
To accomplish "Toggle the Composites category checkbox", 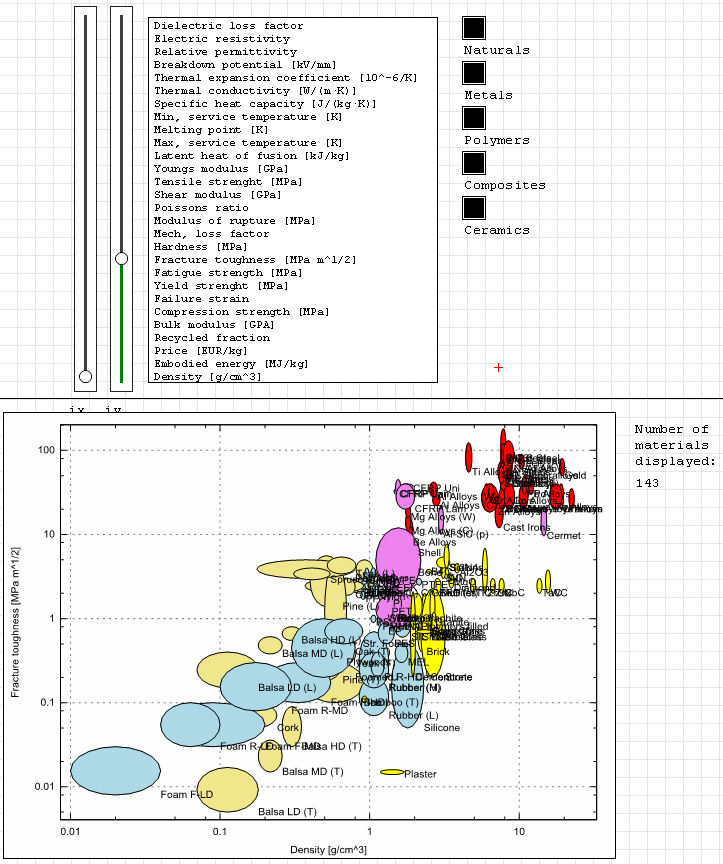I will click(x=474, y=163).
